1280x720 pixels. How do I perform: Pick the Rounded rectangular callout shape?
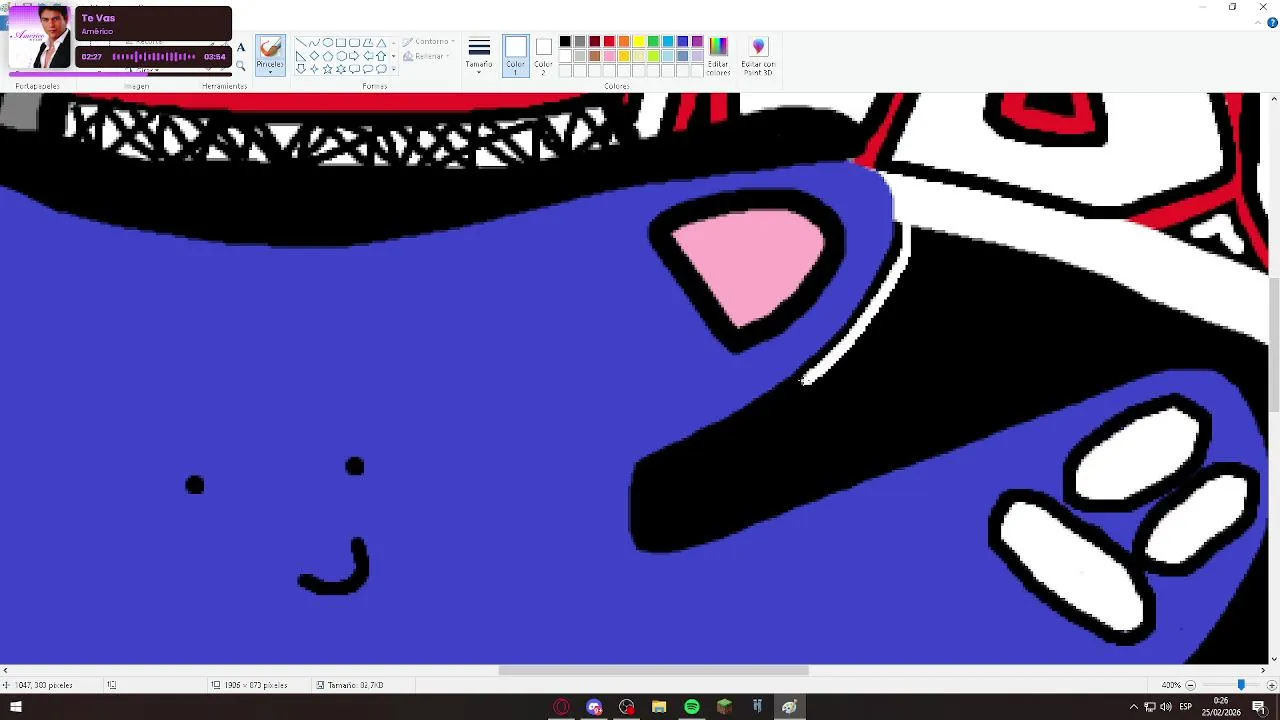(354, 69)
